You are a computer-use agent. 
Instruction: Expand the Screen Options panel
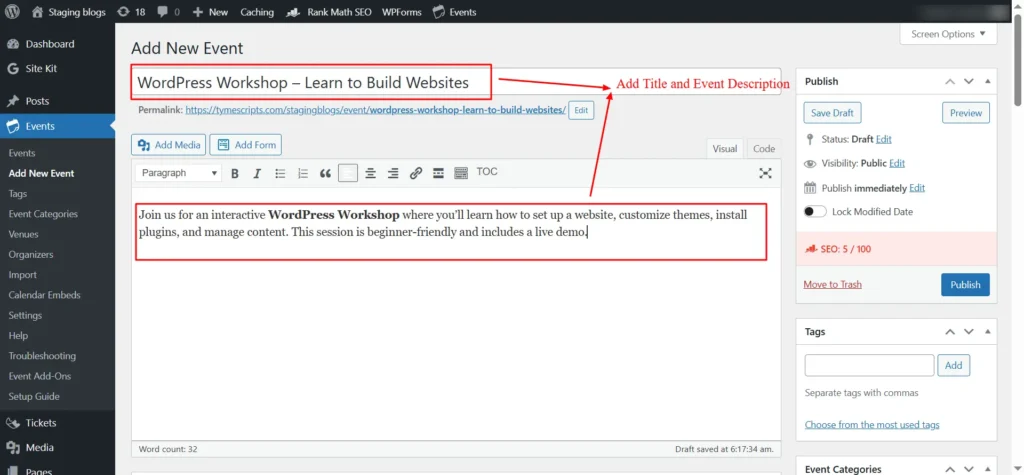coord(948,34)
